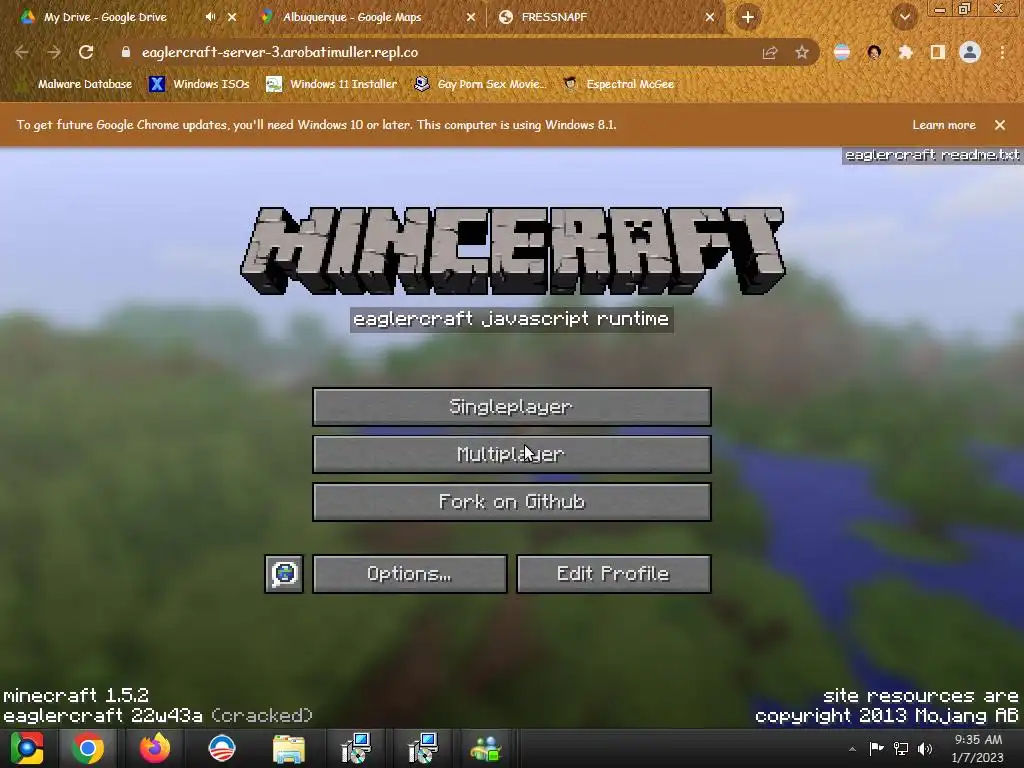Open the striped flag extension icon
This screenshot has width=1024, height=768.
[x=842, y=52]
